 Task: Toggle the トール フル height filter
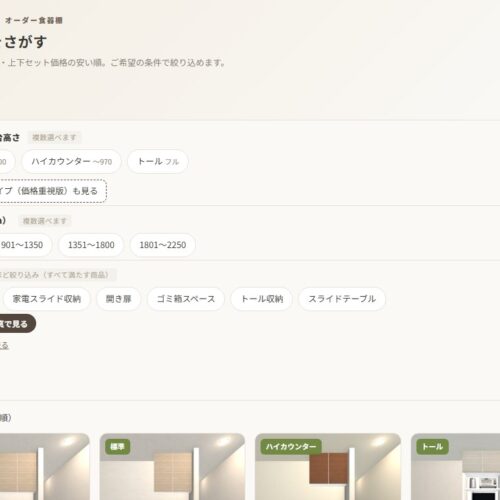(x=158, y=162)
